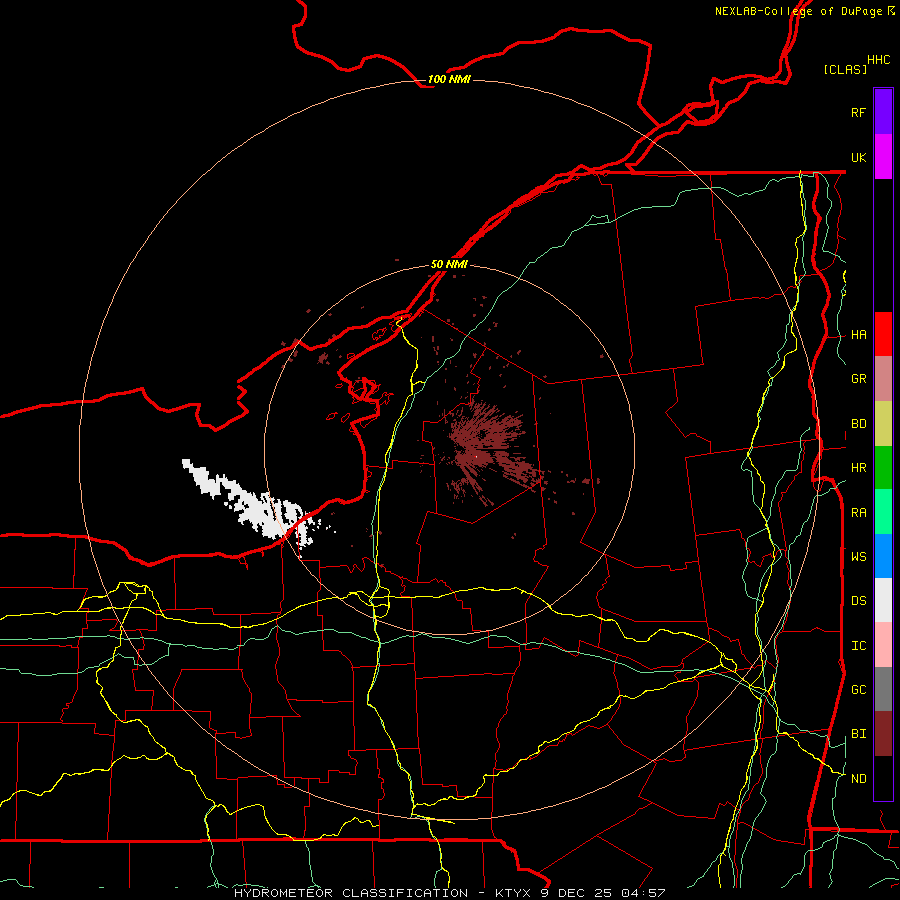The image size is (900, 900).
Task: Click the GC legend label
Action: pyautogui.click(x=858, y=690)
